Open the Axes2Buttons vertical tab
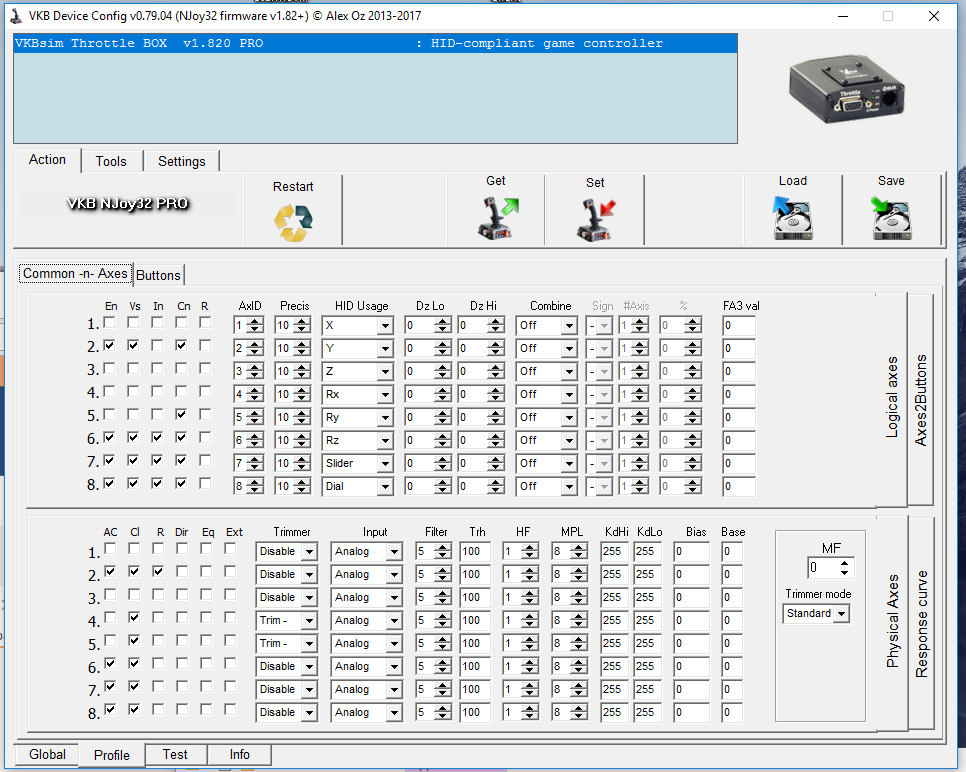This screenshot has width=966, height=772. tap(921, 400)
